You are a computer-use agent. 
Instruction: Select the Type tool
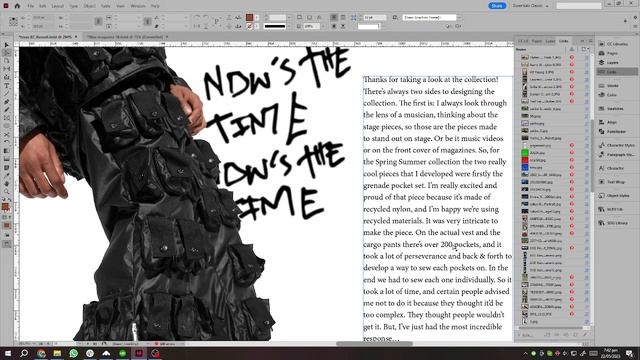click(x=7, y=86)
